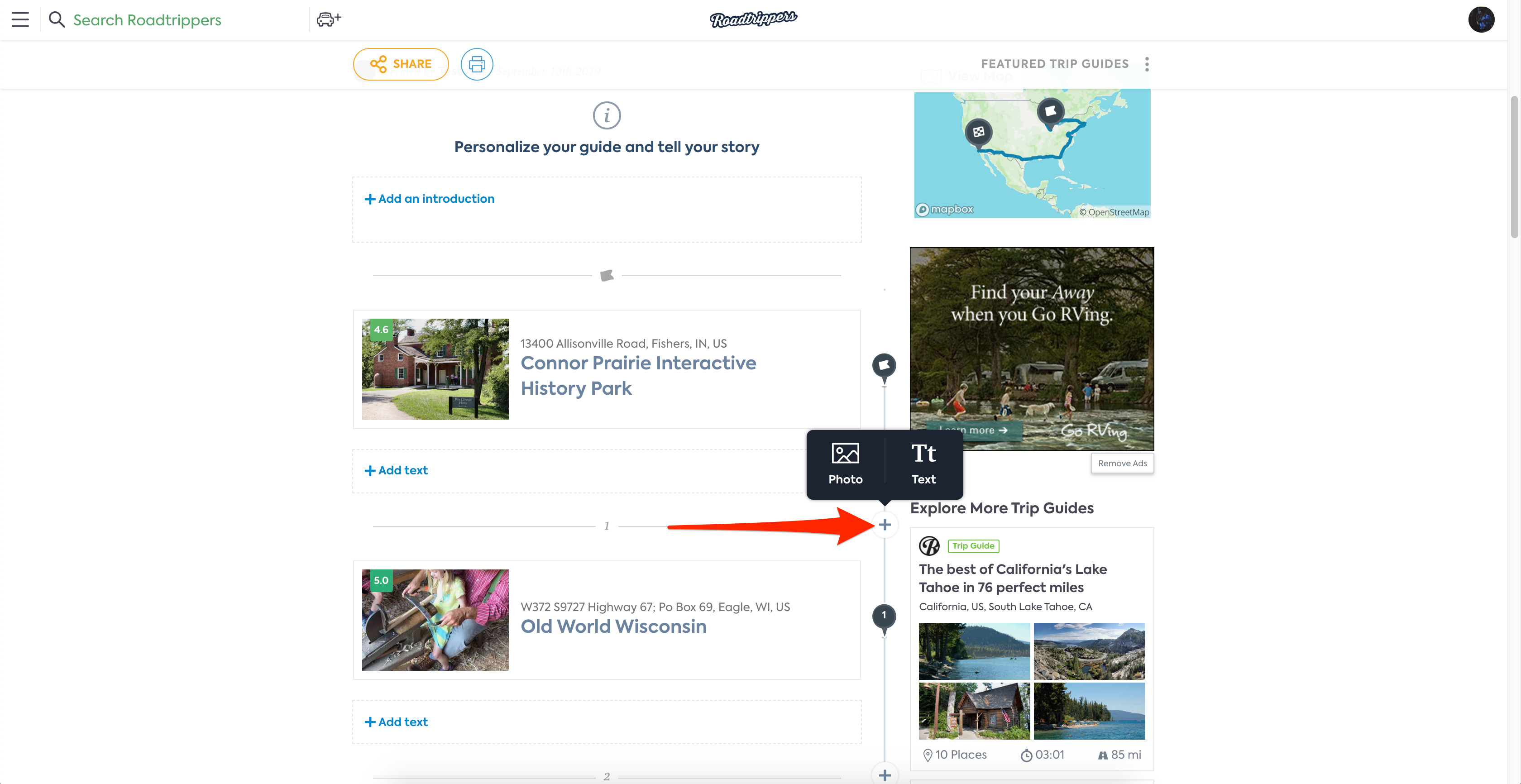Click the print guide icon
This screenshot has height=784, width=1521.
coord(477,64)
